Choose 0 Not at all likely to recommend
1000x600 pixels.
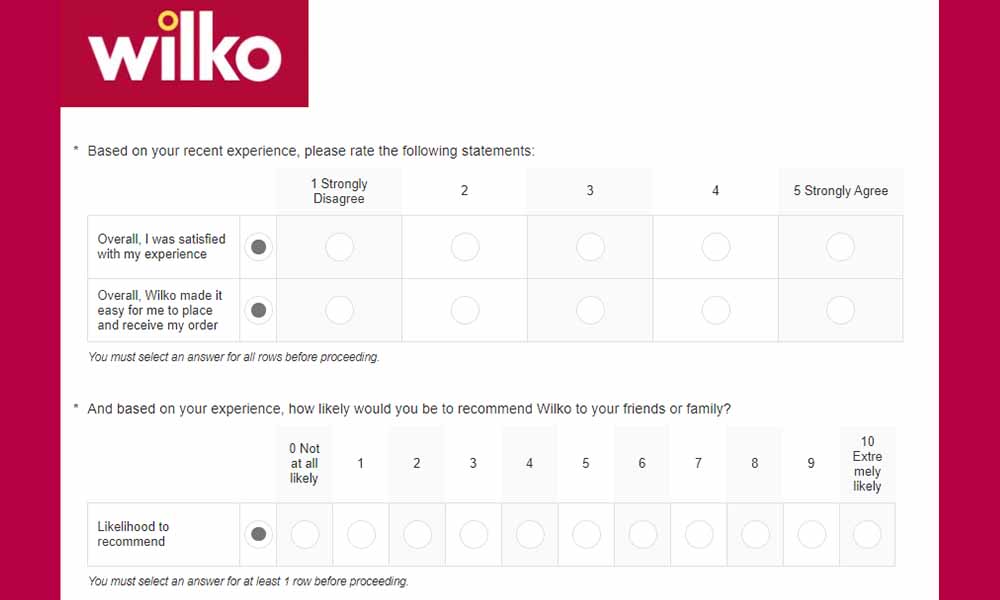305,534
